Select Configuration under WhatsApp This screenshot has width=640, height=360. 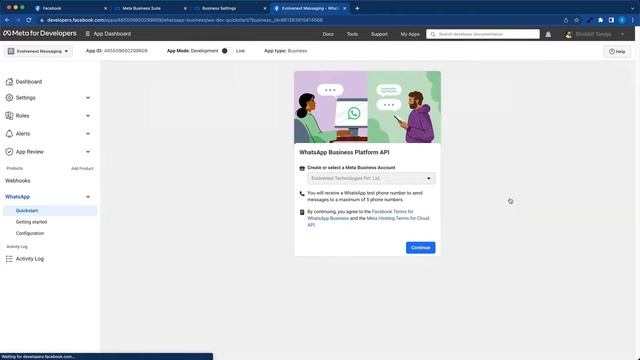[30, 233]
